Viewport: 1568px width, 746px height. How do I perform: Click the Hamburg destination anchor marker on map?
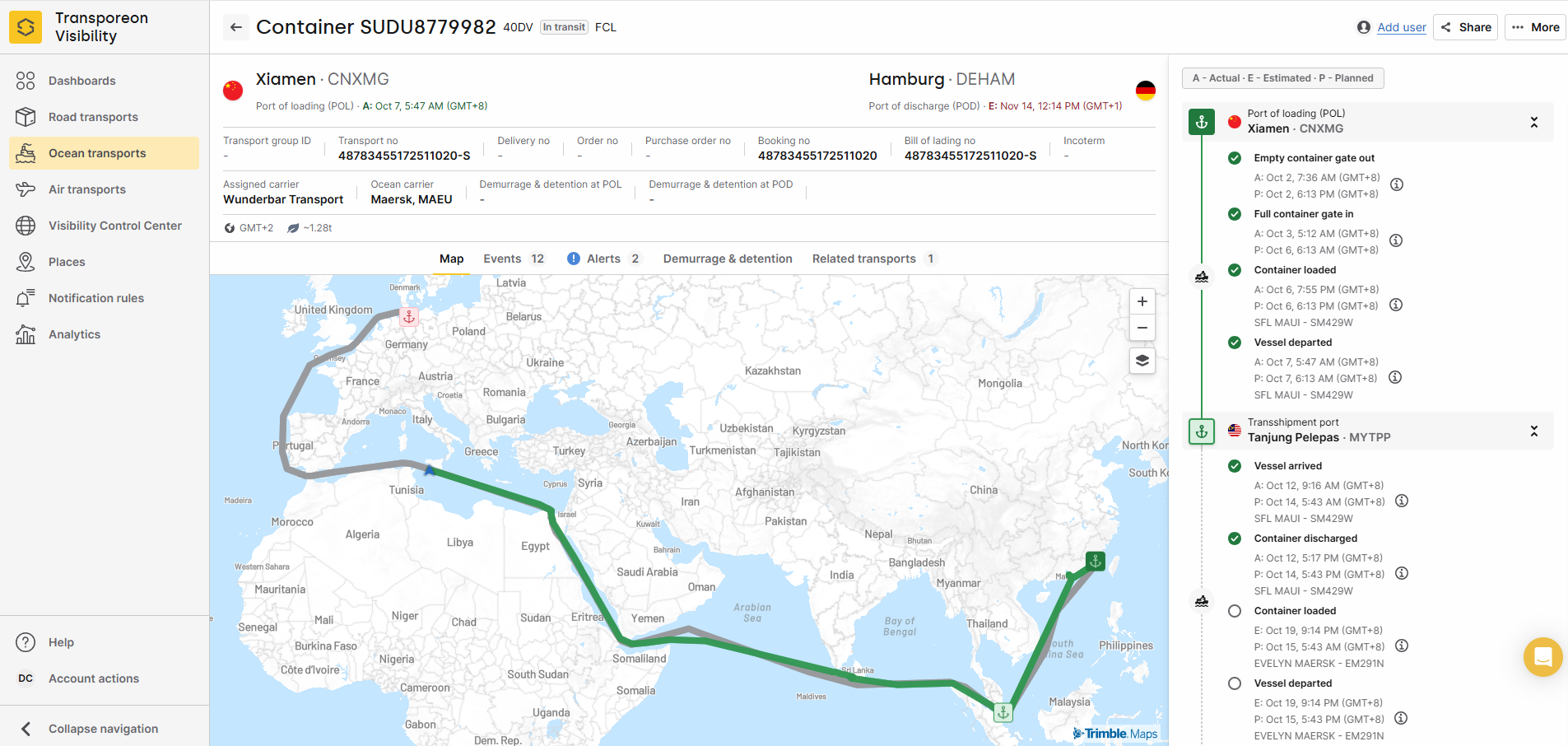coord(409,317)
